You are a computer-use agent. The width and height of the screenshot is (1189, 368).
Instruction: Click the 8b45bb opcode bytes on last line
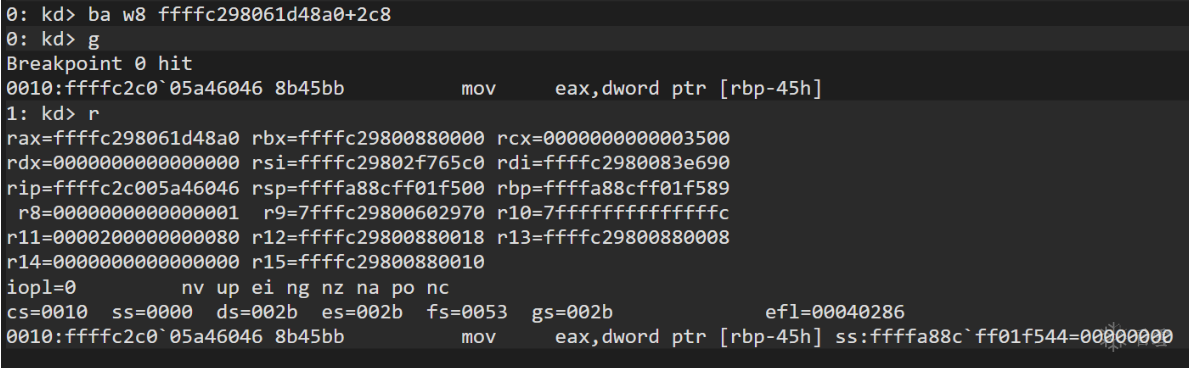pos(309,337)
